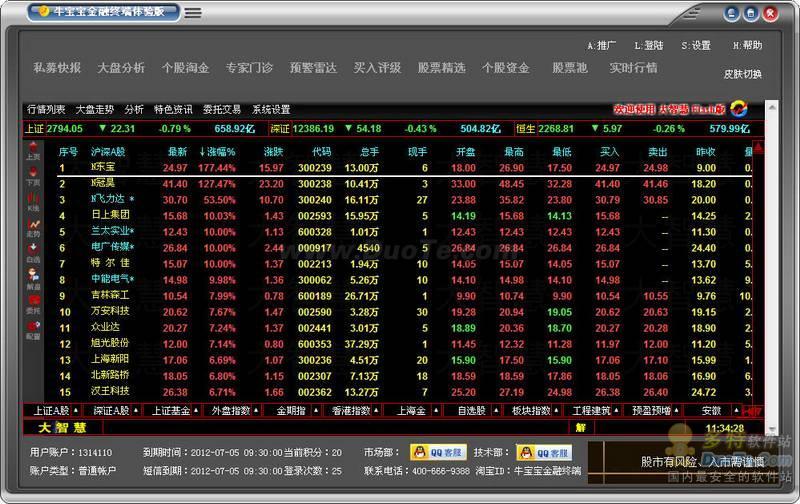Go to next page with 下页 icon
The image size is (800, 504).
pos(33,176)
